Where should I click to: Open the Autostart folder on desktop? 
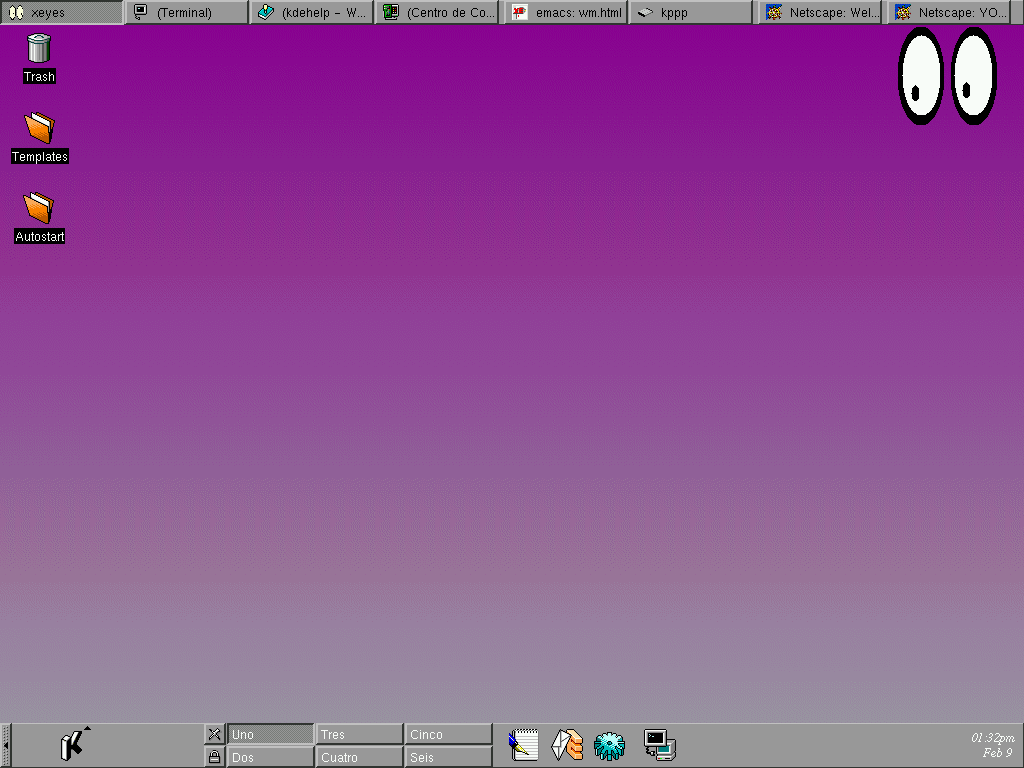(39, 209)
